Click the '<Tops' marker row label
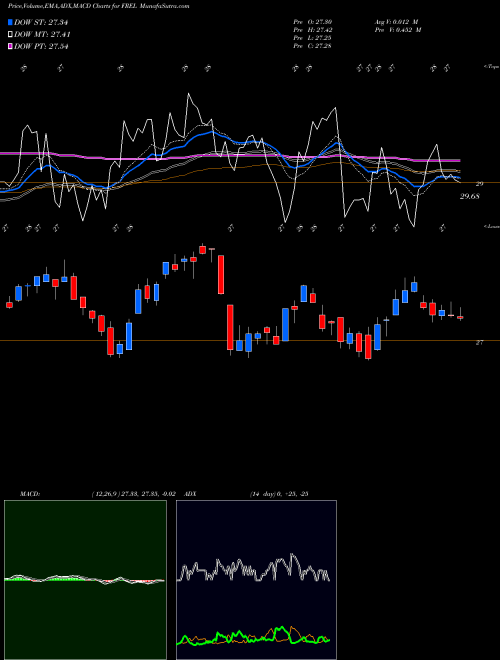Image resolution: width=500 pixels, height=660 pixels. coord(491,67)
